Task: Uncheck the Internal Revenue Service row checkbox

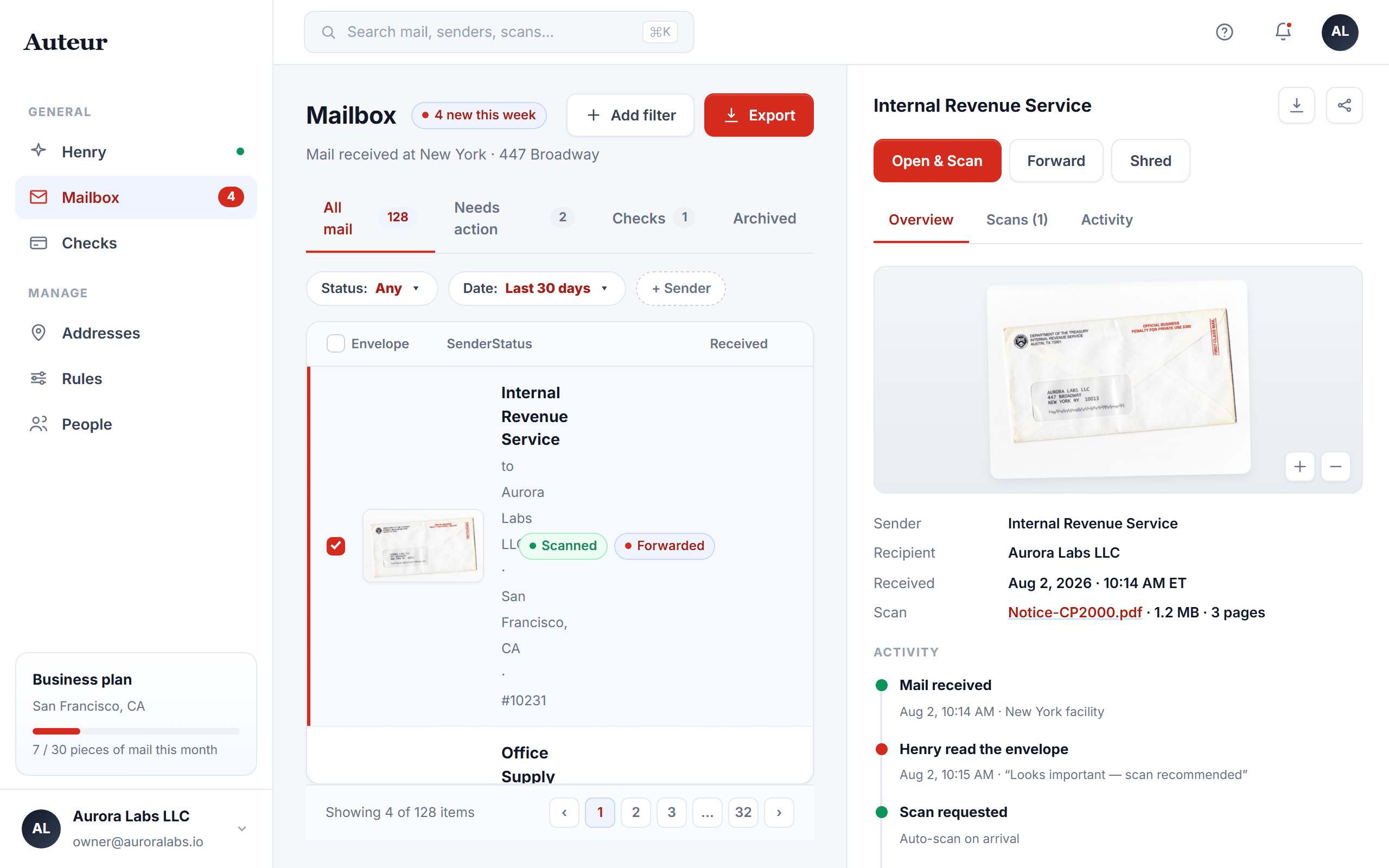Action: (336, 546)
